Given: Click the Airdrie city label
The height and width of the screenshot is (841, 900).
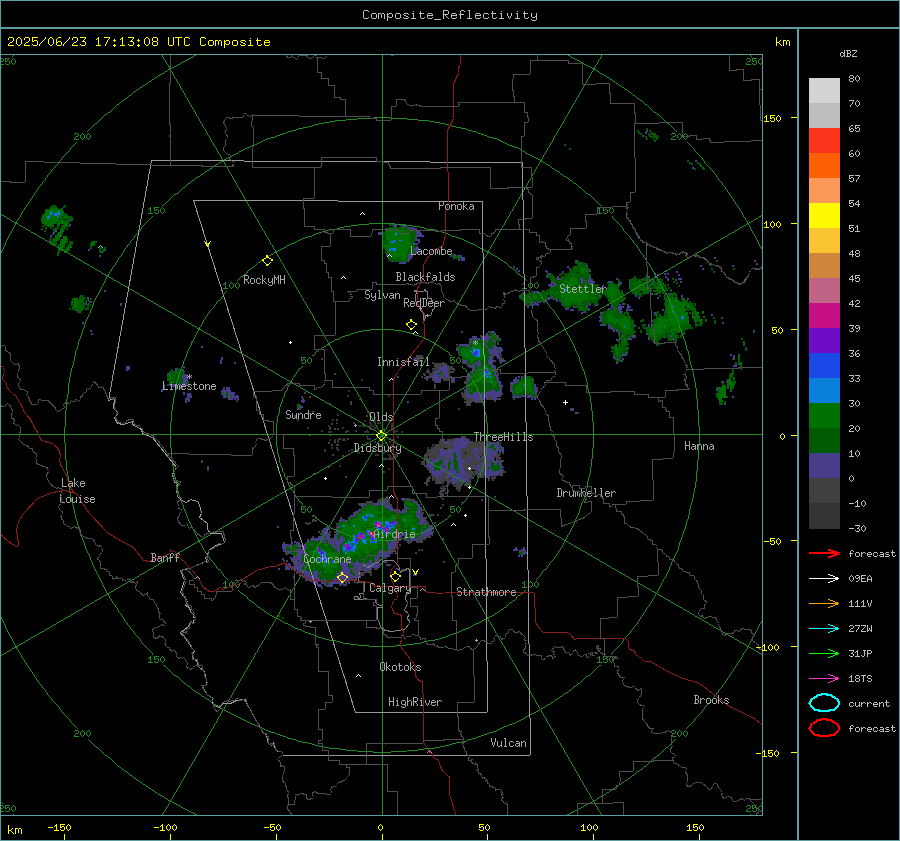Looking at the screenshot, I should pos(394,534).
